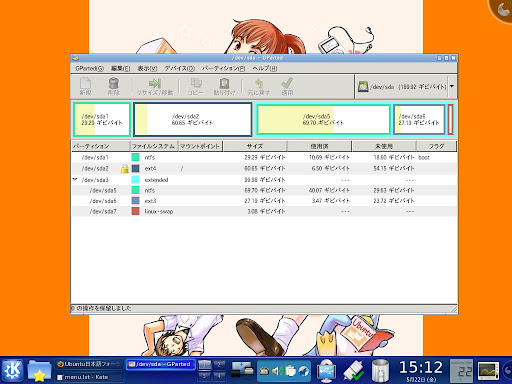Sort by フラグ (flags) column header

pyautogui.click(x=436, y=146)
